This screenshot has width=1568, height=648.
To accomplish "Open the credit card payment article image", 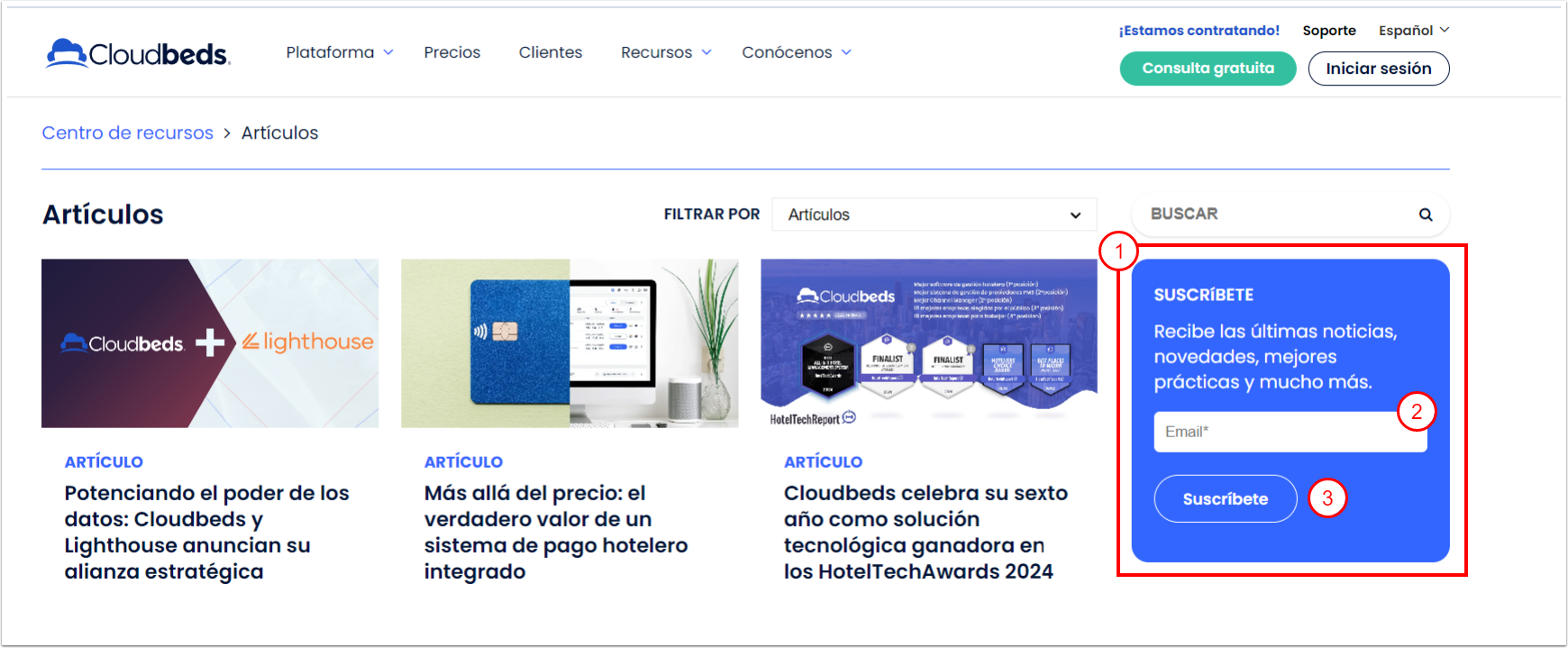I will 570,343.
